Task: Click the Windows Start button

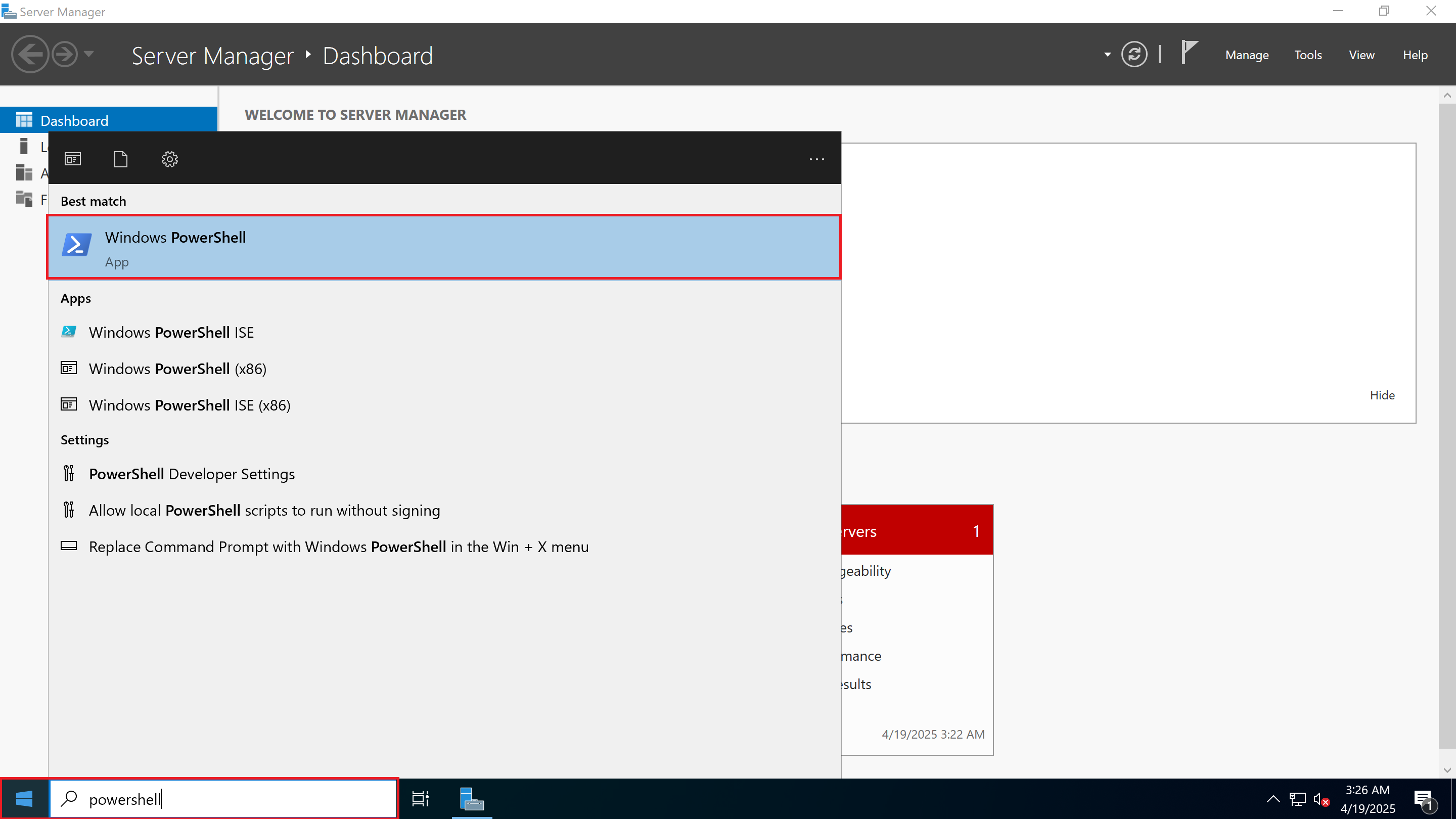Action: tap(24, 799)
